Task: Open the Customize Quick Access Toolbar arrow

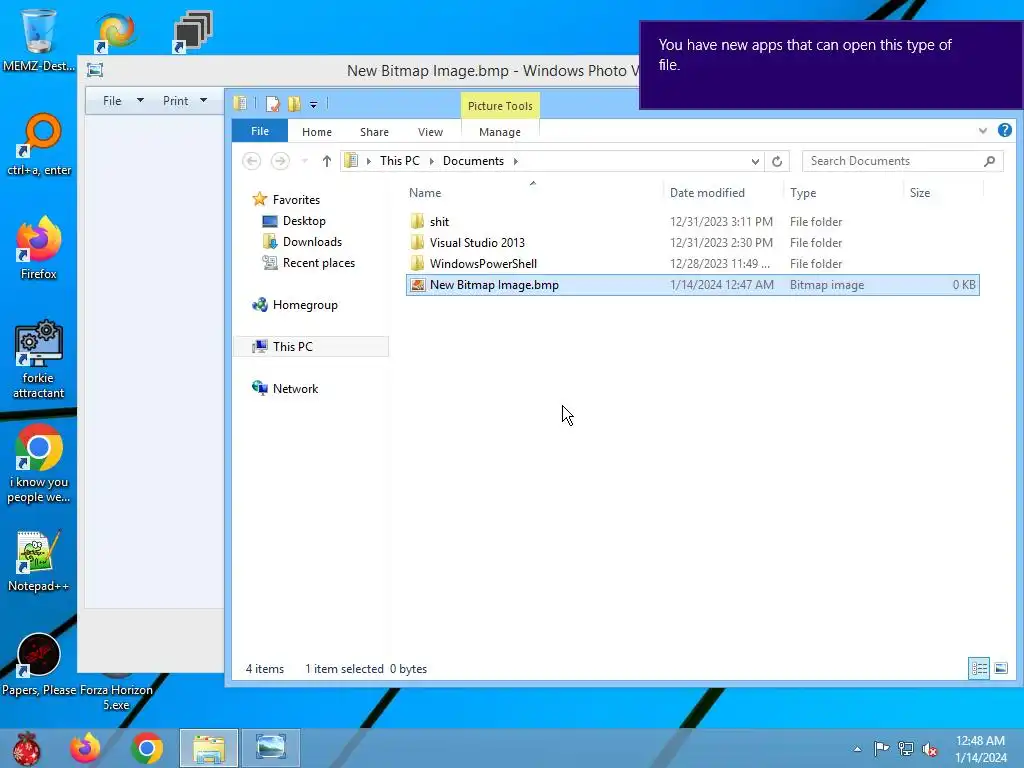Action: tap(313, 104)
